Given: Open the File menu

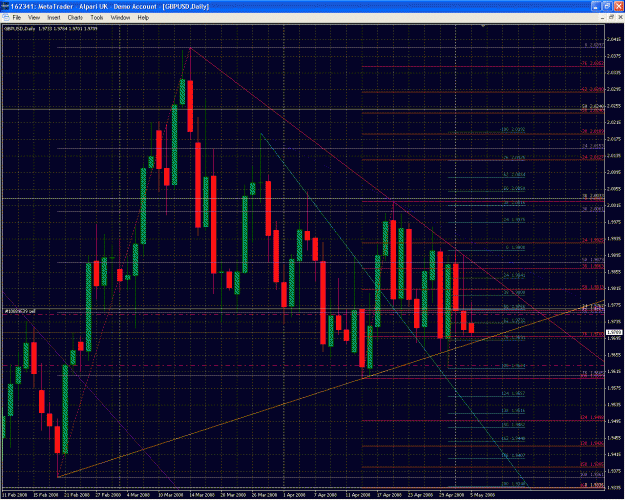Looking at the screenshot, I should [16, 18].
